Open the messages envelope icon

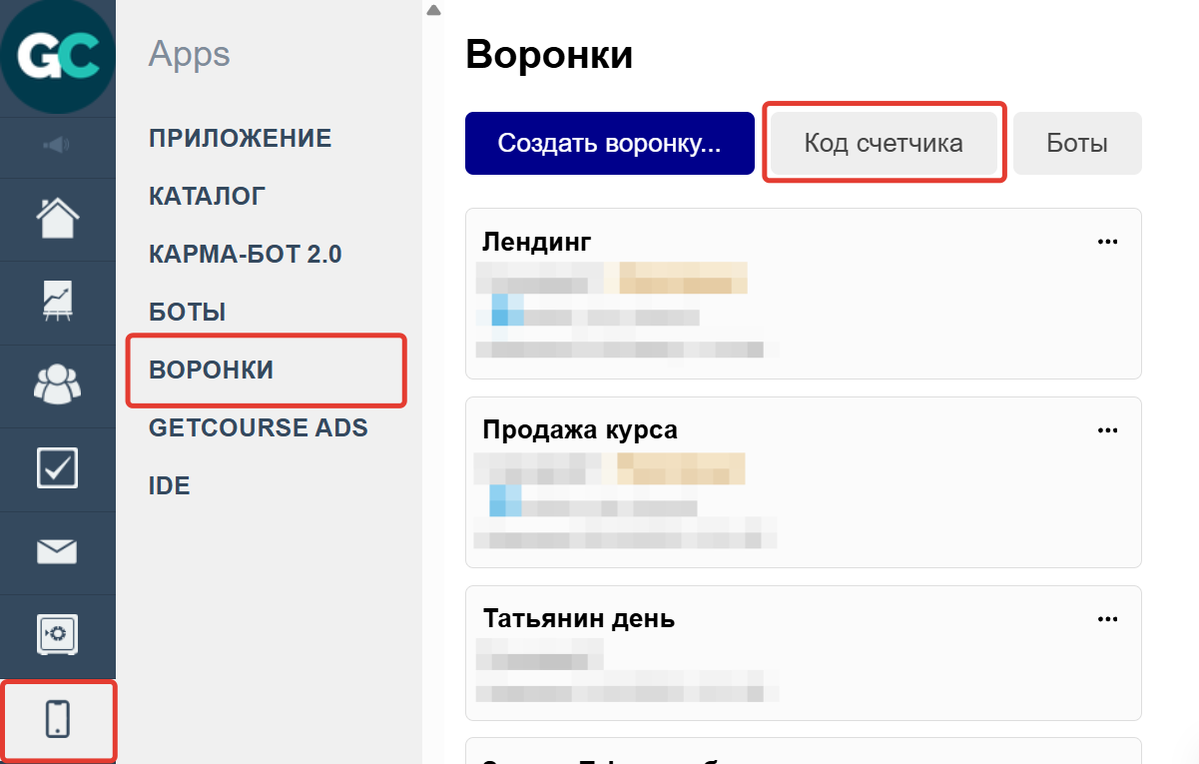[57, 551]
